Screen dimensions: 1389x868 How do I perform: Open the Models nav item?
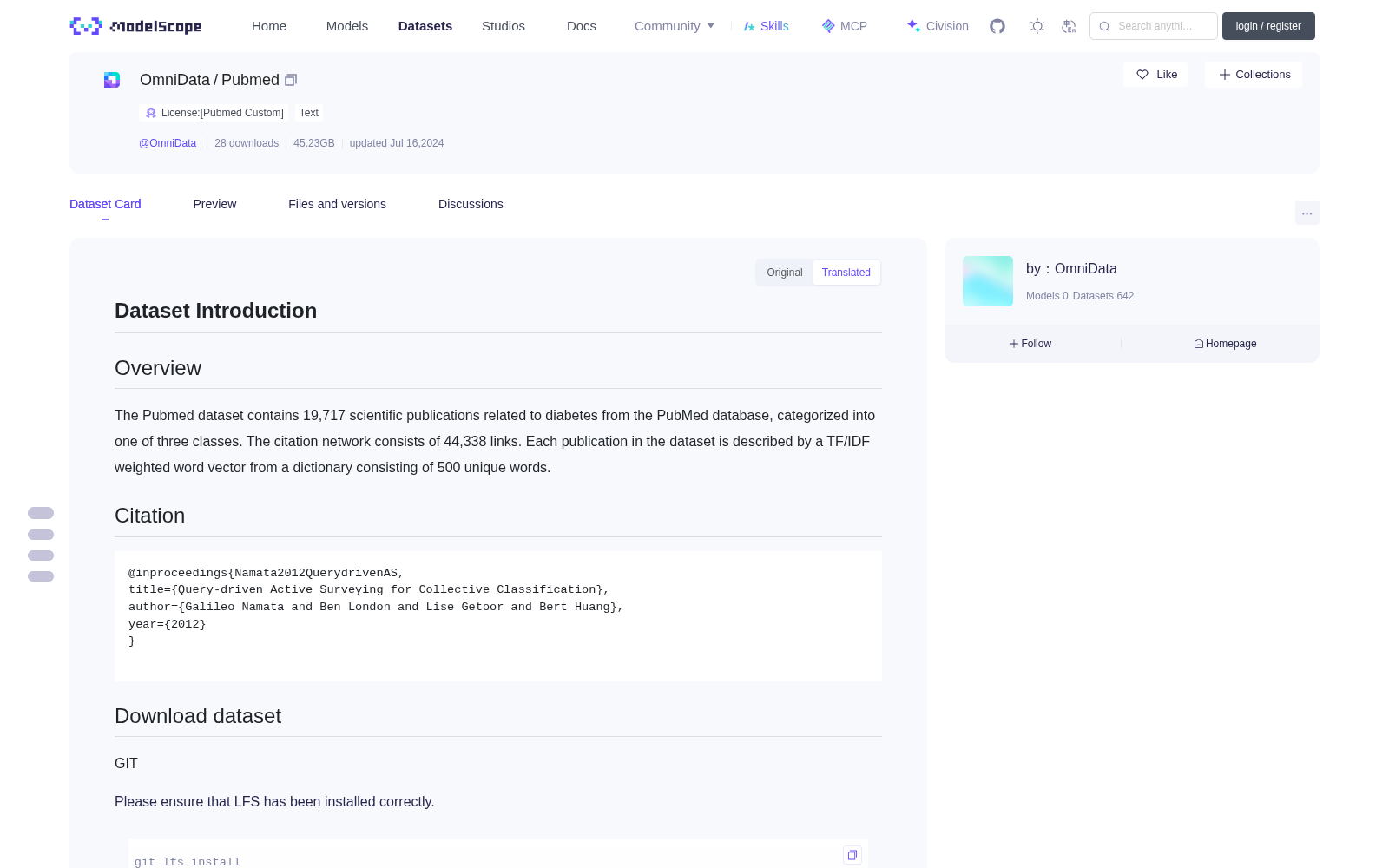[347, 26]
